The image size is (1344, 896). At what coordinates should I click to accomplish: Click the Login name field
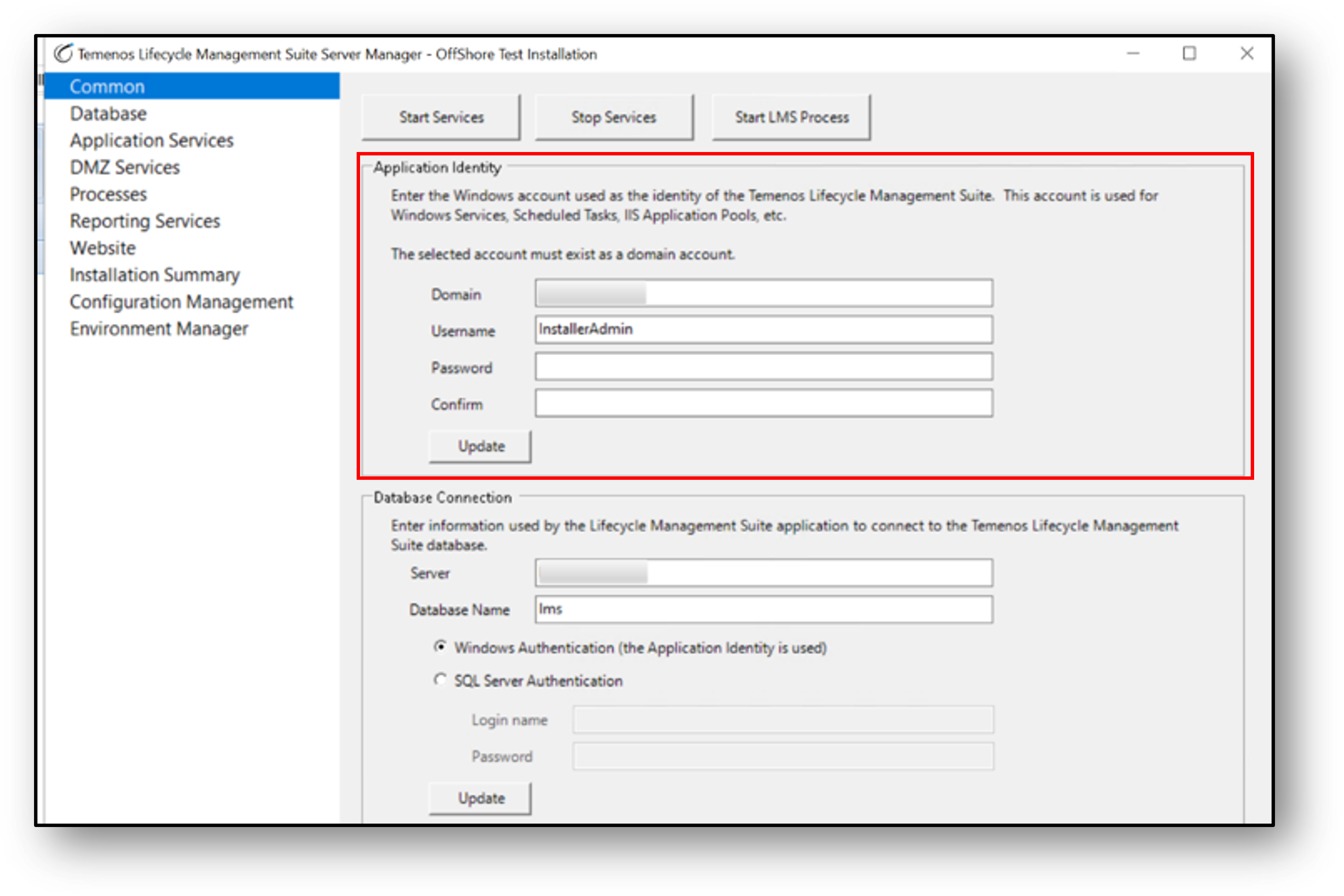pyautogui.click(x=783, y=720)
